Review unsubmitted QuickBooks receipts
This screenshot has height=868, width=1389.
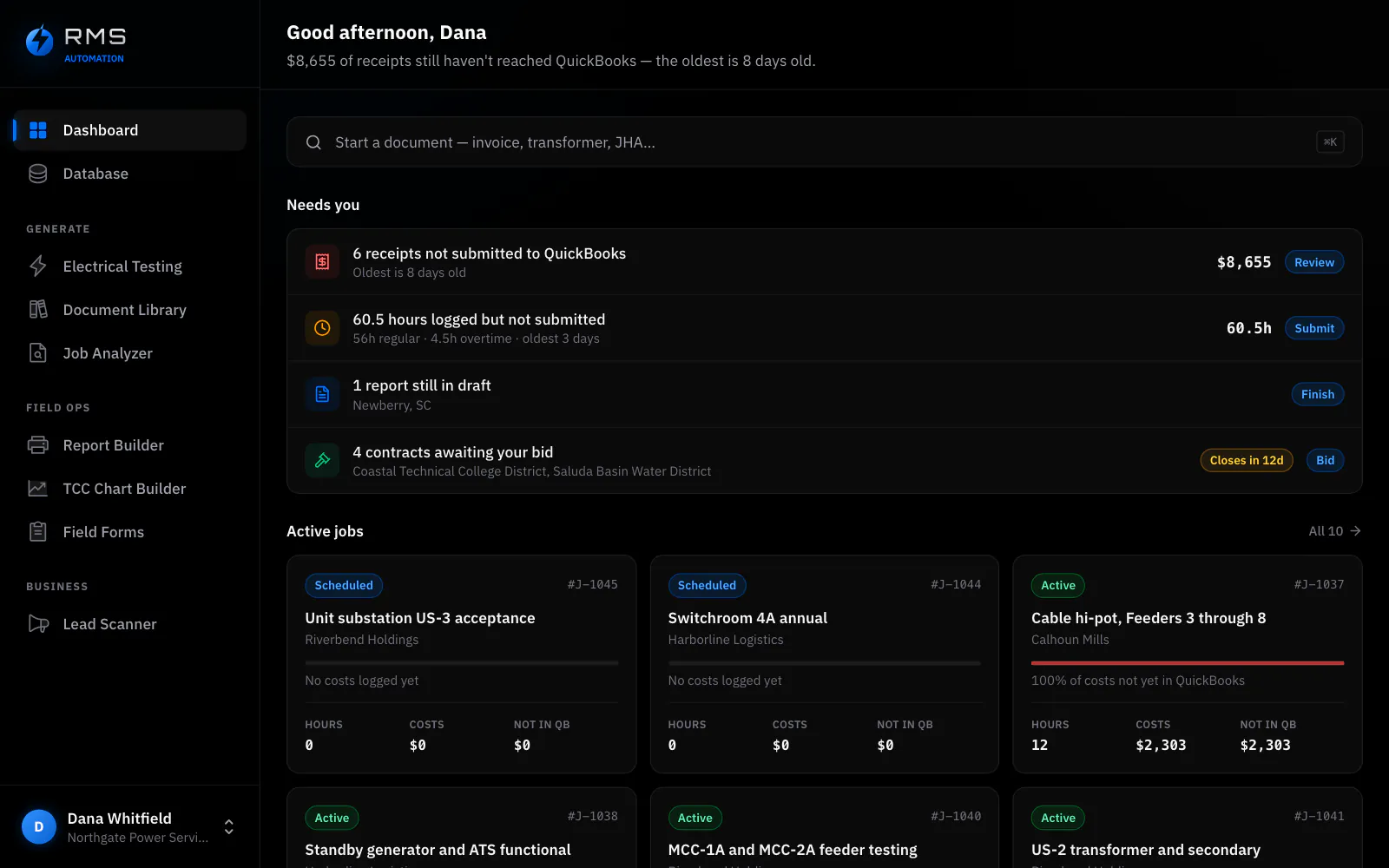pyautogui.click(x=1314, y=262)
